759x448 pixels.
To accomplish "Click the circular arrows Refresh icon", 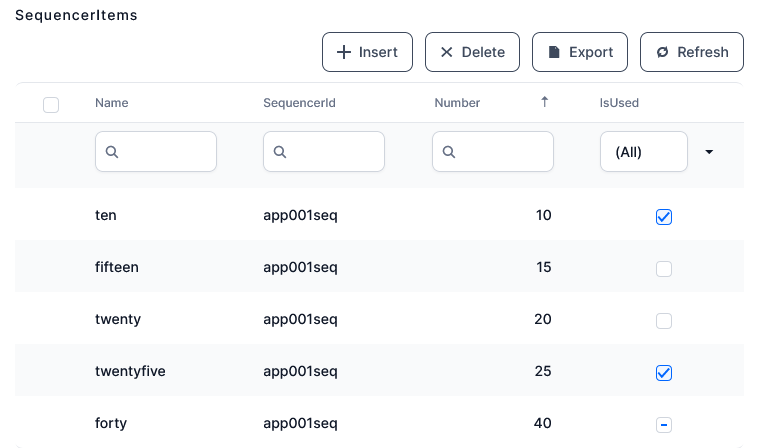I will coord(662,52).
